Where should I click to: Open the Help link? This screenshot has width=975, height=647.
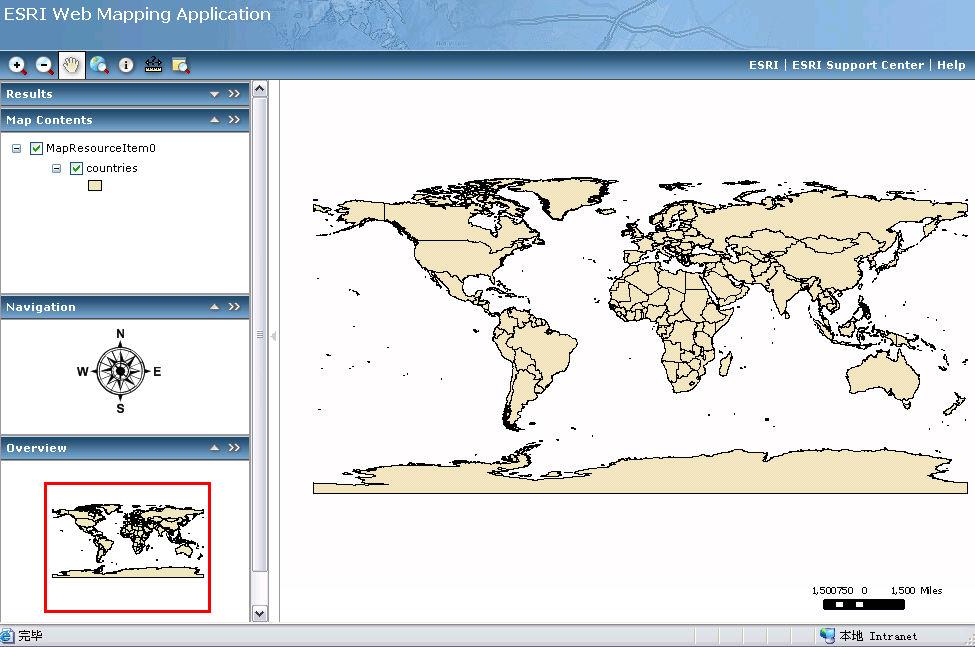click(x=951, y=65)
